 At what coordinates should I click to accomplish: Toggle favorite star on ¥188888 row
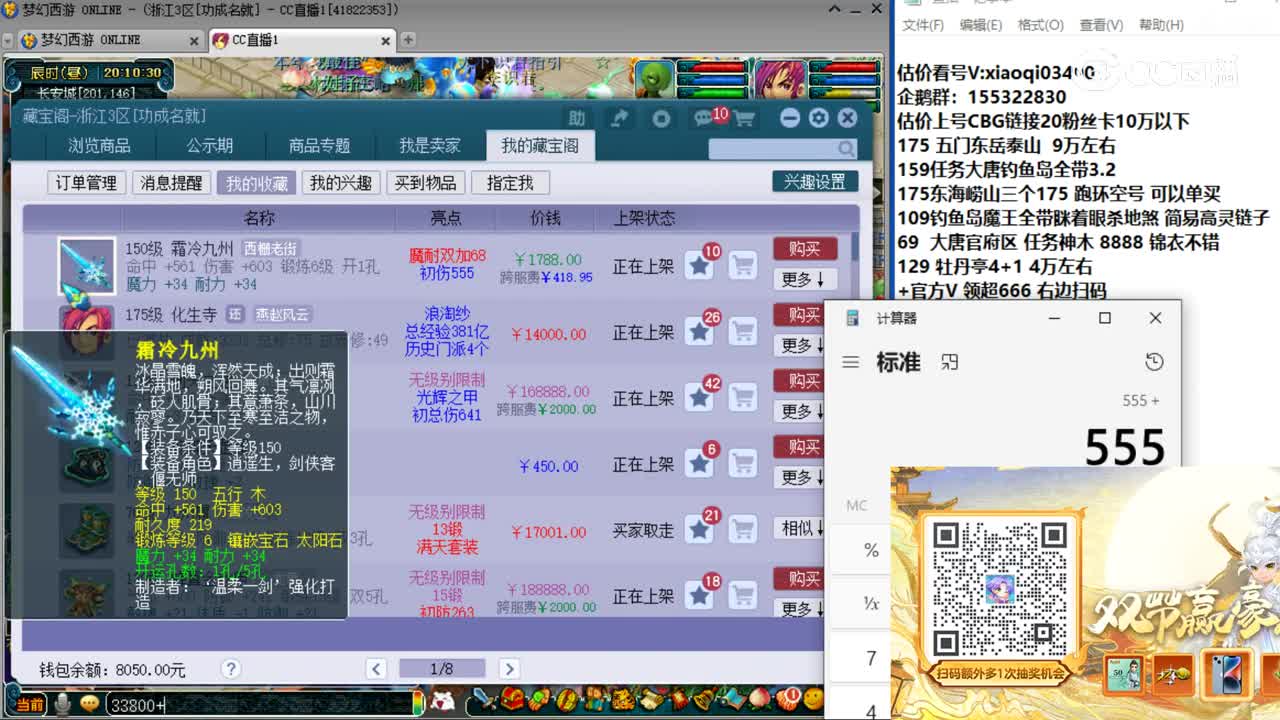pos(700,596)
